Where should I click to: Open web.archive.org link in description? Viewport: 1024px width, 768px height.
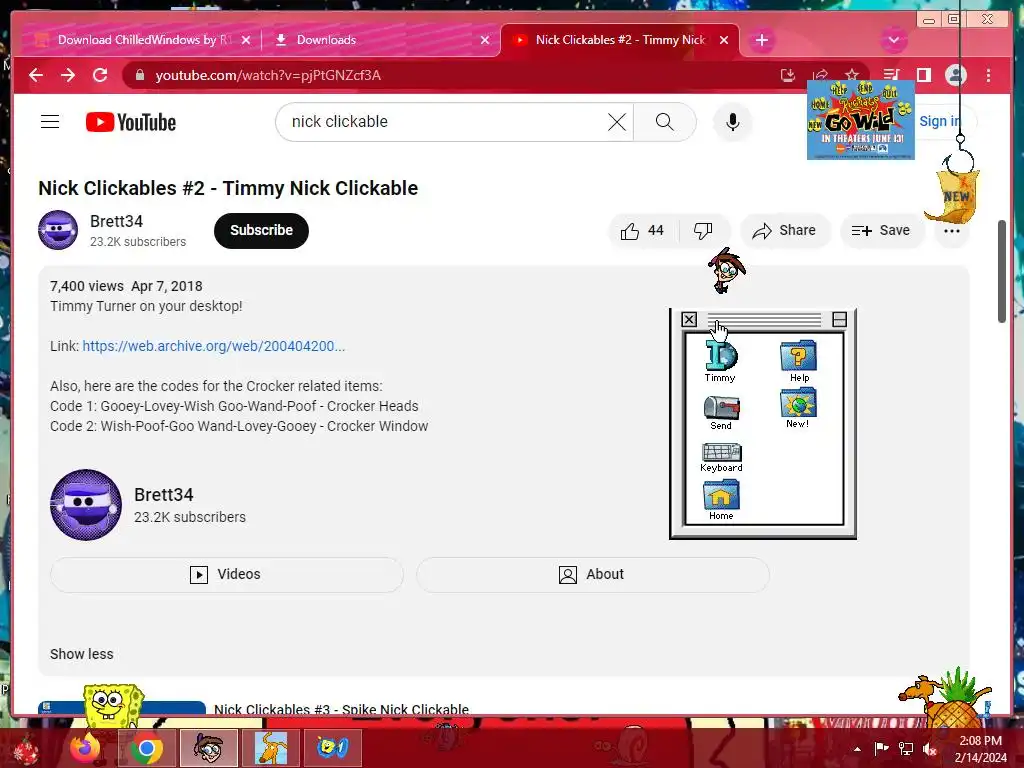click(214, 346)
